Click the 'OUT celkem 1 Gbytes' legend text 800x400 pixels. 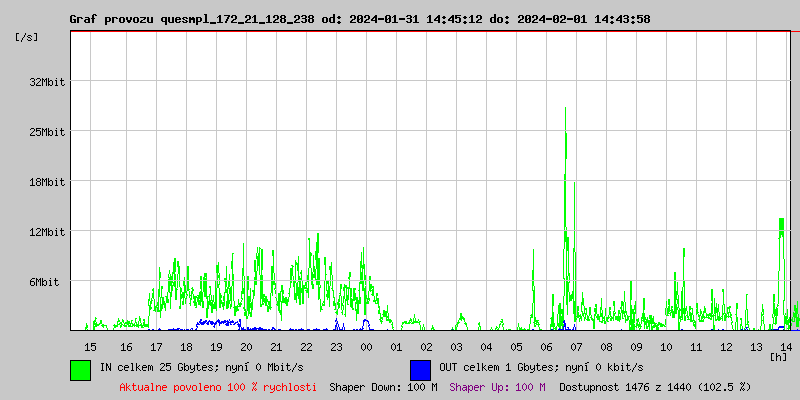pos(540,368)
